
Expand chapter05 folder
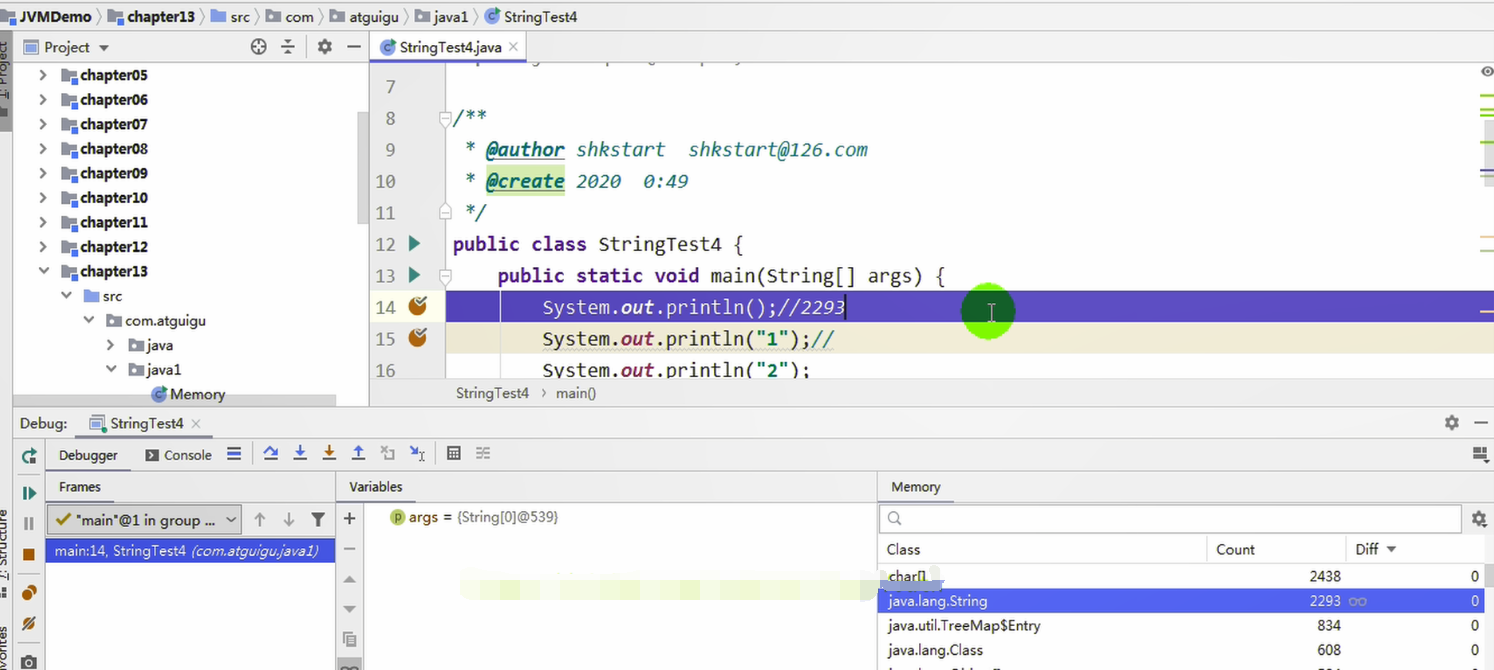tap(42, 75)
